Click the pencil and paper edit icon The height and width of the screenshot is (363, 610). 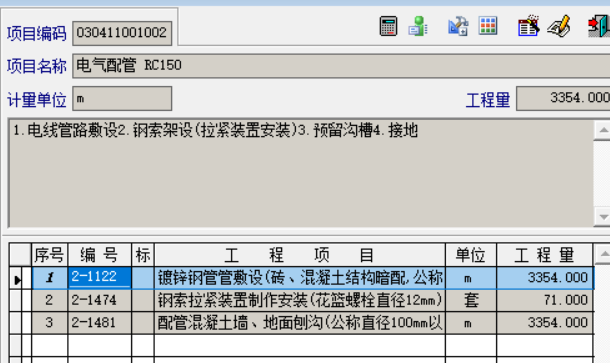[x=559, y=26]
